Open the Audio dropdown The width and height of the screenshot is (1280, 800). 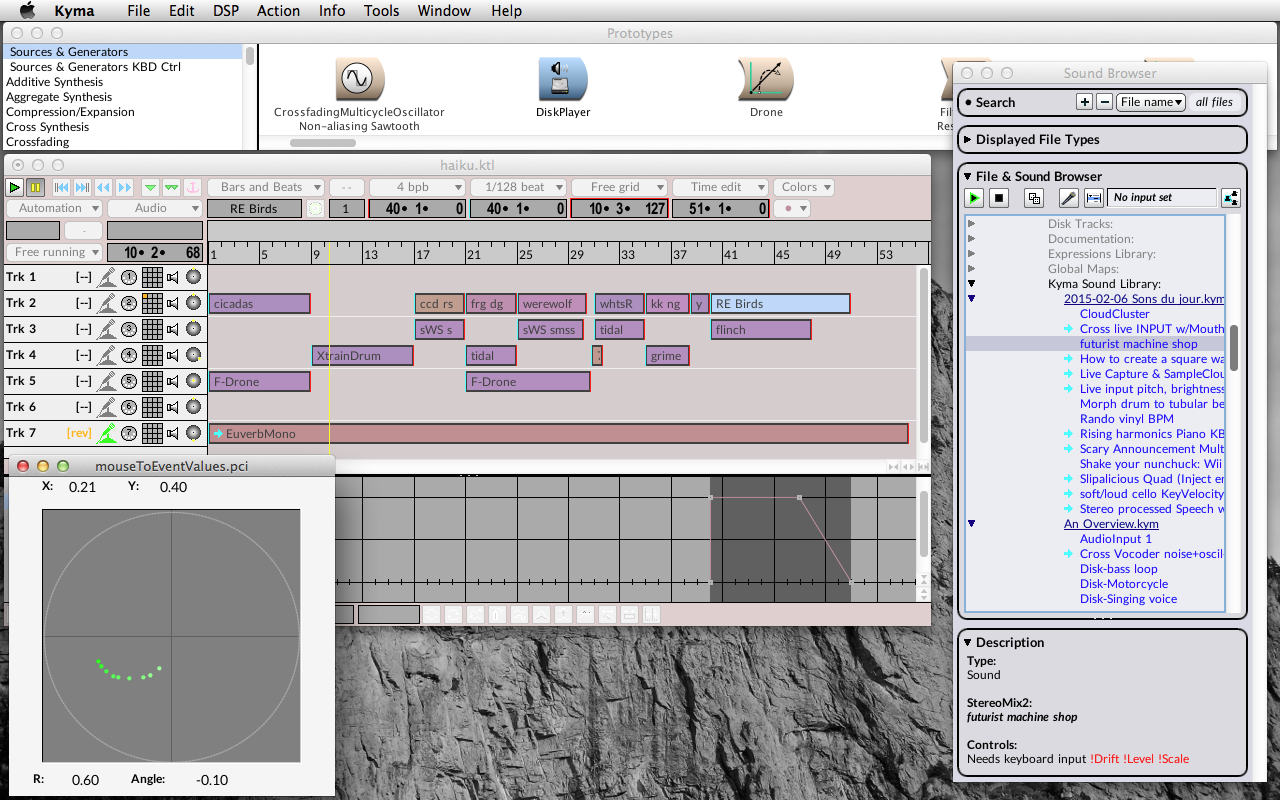(x=154, y=208)
